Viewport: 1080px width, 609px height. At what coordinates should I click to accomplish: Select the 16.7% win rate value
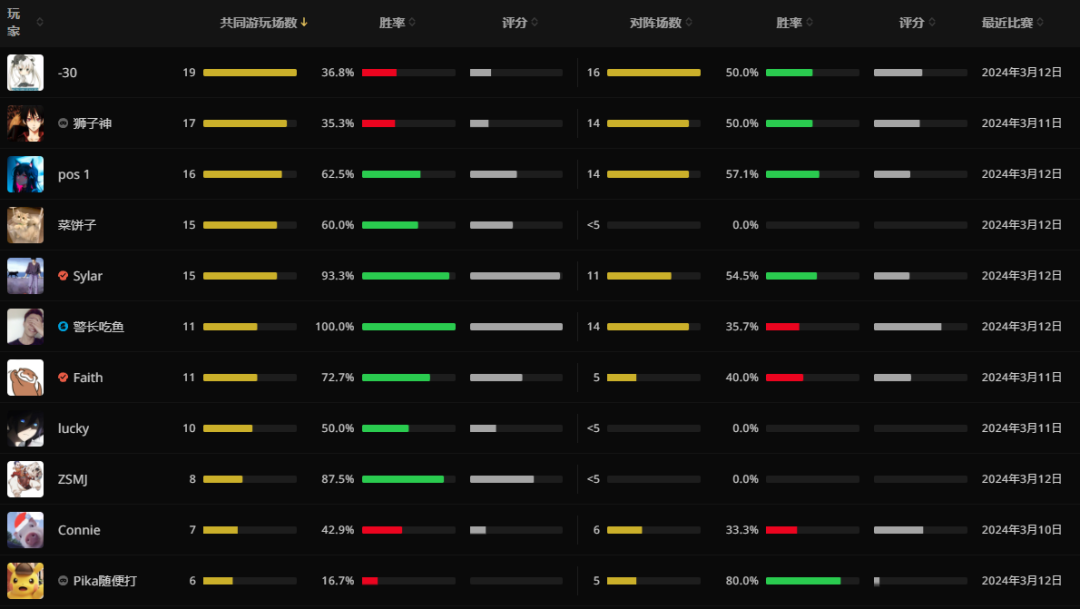(338, 581)
